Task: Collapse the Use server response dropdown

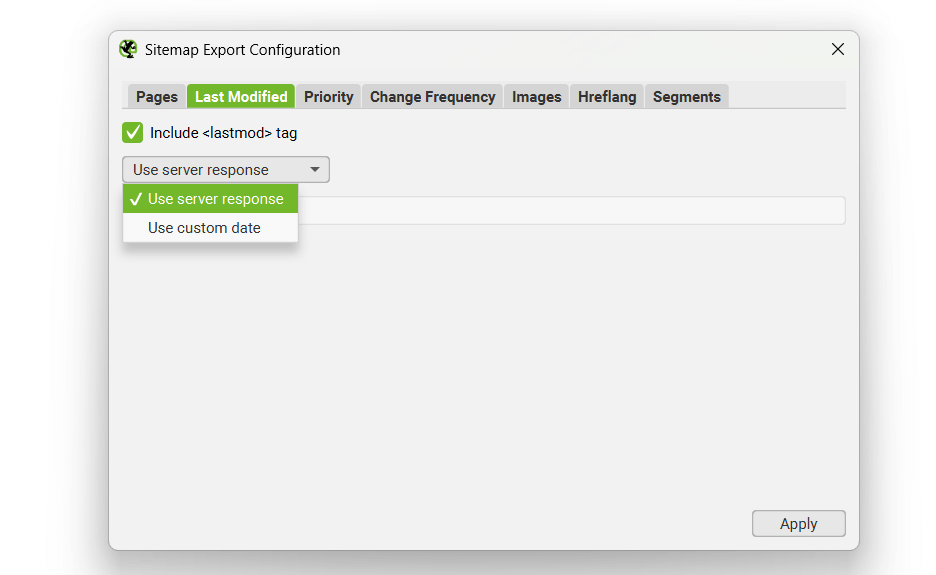Action: click(226, 170)
